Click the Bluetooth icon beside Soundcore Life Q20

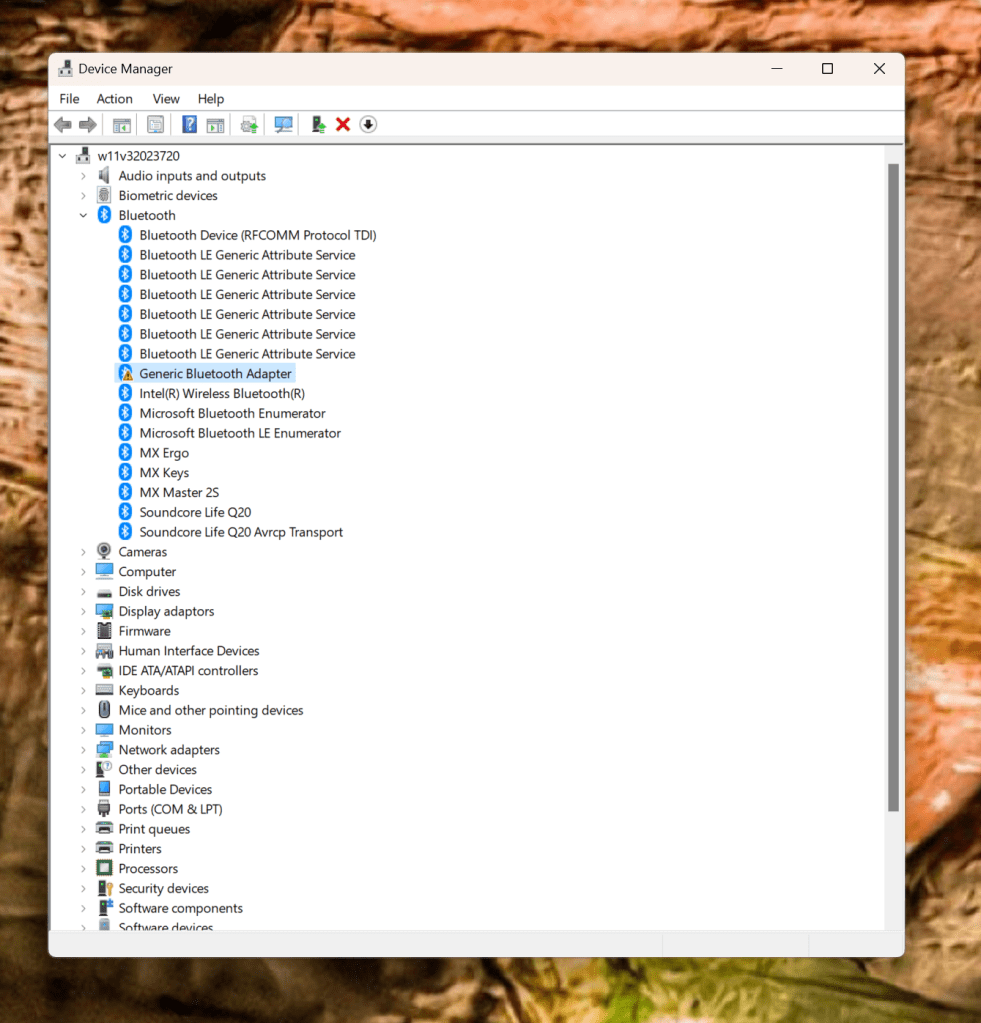(125, 512)
